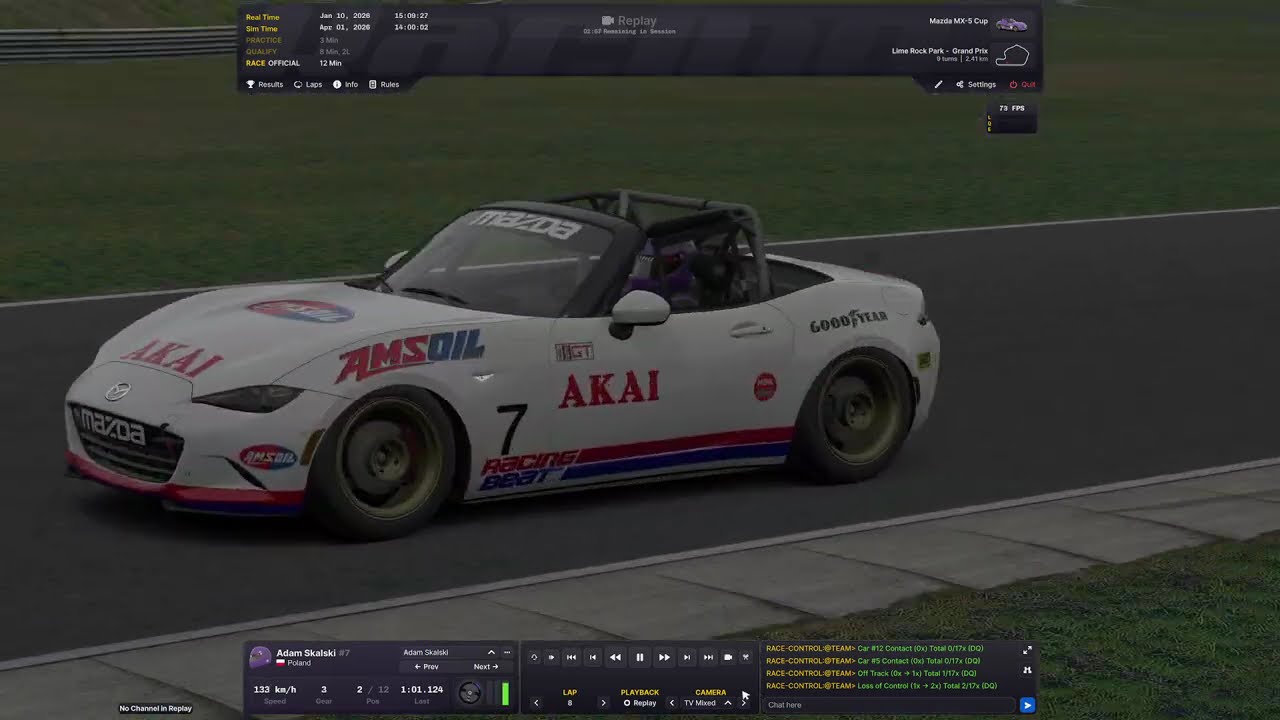Screen dimensions: 1280x720
Task: Click Adam Skalski's helmet icon
Action: [x=260, y=657]
